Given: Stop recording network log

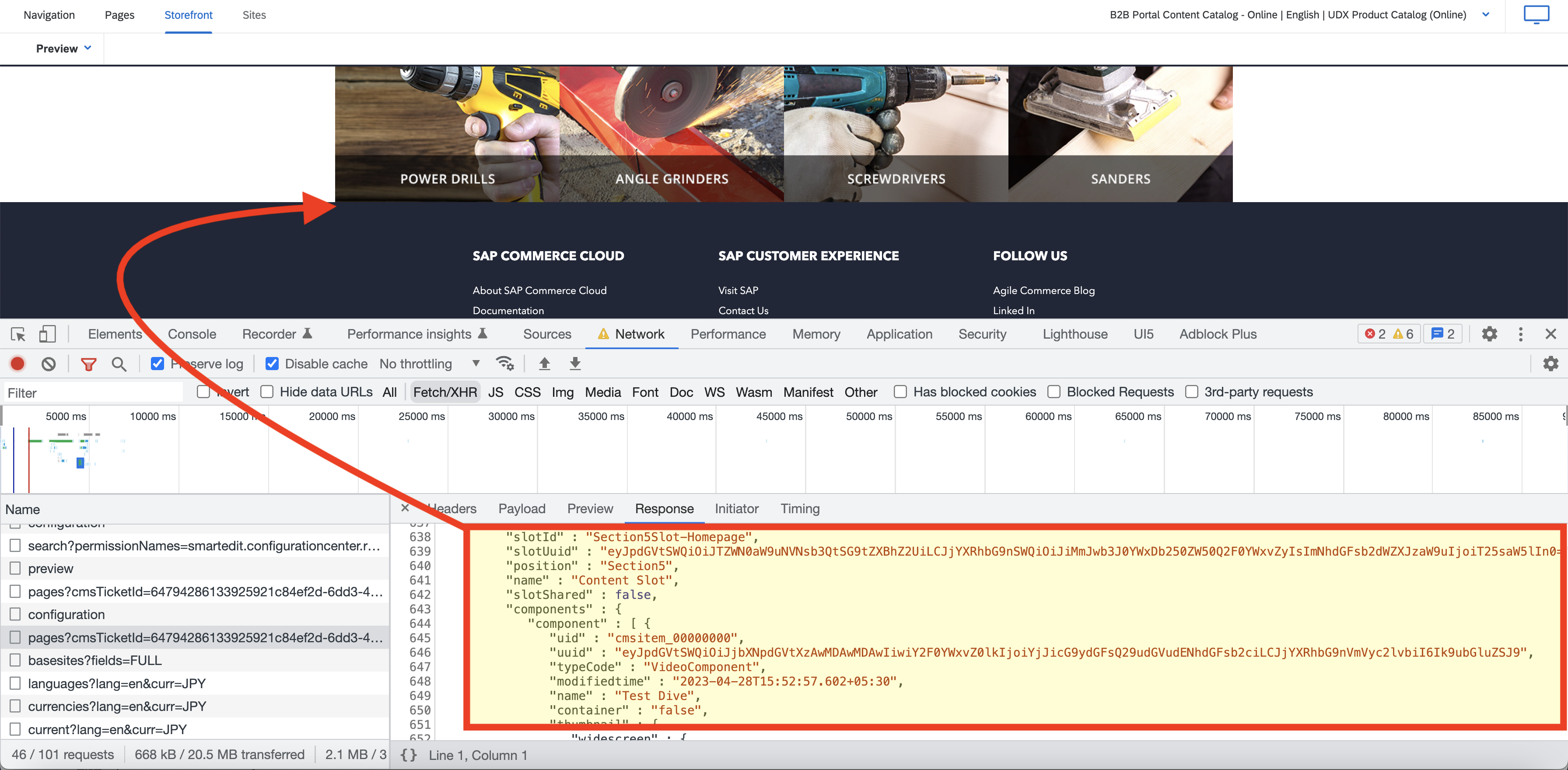Looking at the screenshot, I should [x=17, y=364].
